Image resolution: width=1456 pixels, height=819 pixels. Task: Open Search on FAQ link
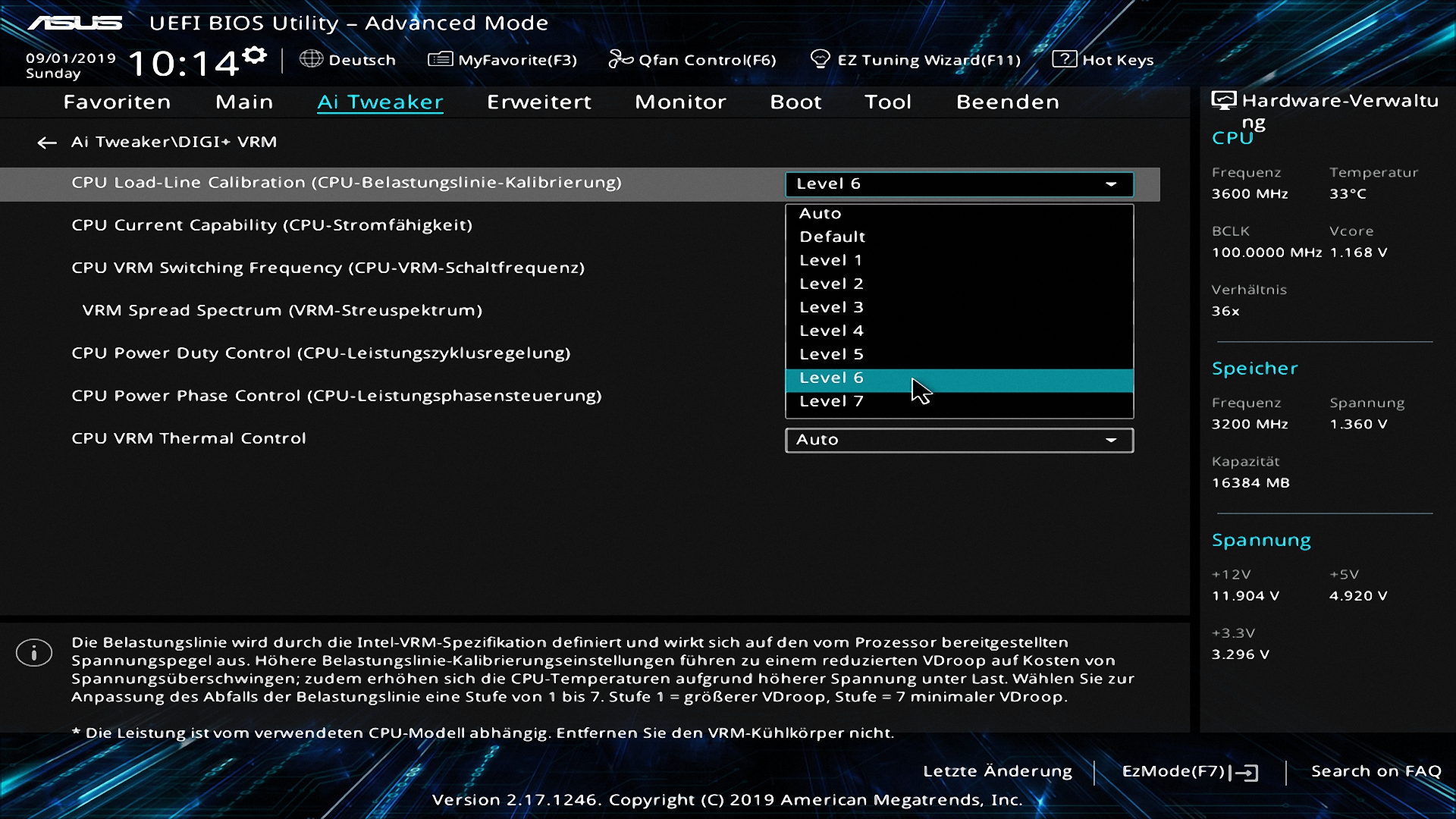tap(1376, 771)
